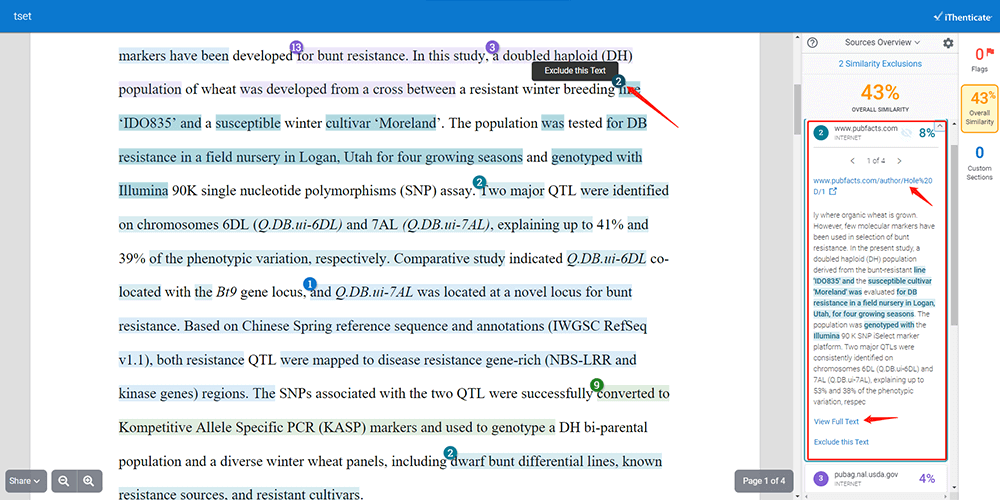Image resolution: width=1000 pixels, height=500 pixels.
Task: Open the external link icon beside the pubfacts URL
Action: [x=833, y=190]
